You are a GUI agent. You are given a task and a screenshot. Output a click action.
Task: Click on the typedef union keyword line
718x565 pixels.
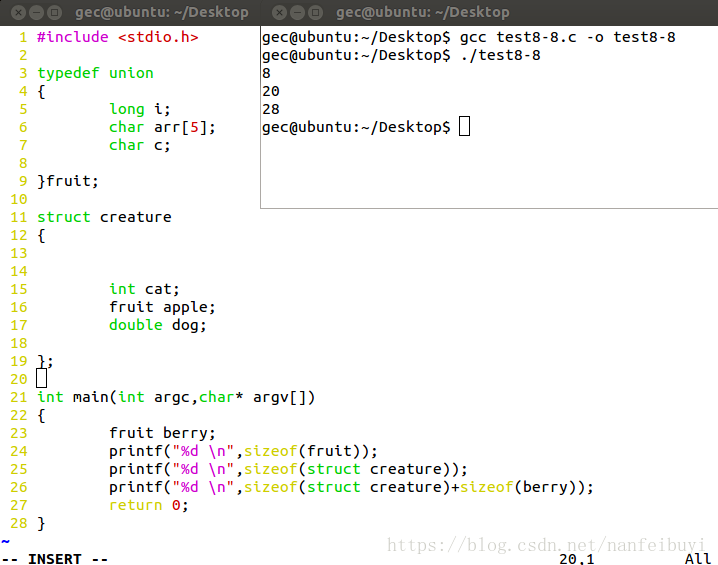pyautogui.click(x=95, y=73)
